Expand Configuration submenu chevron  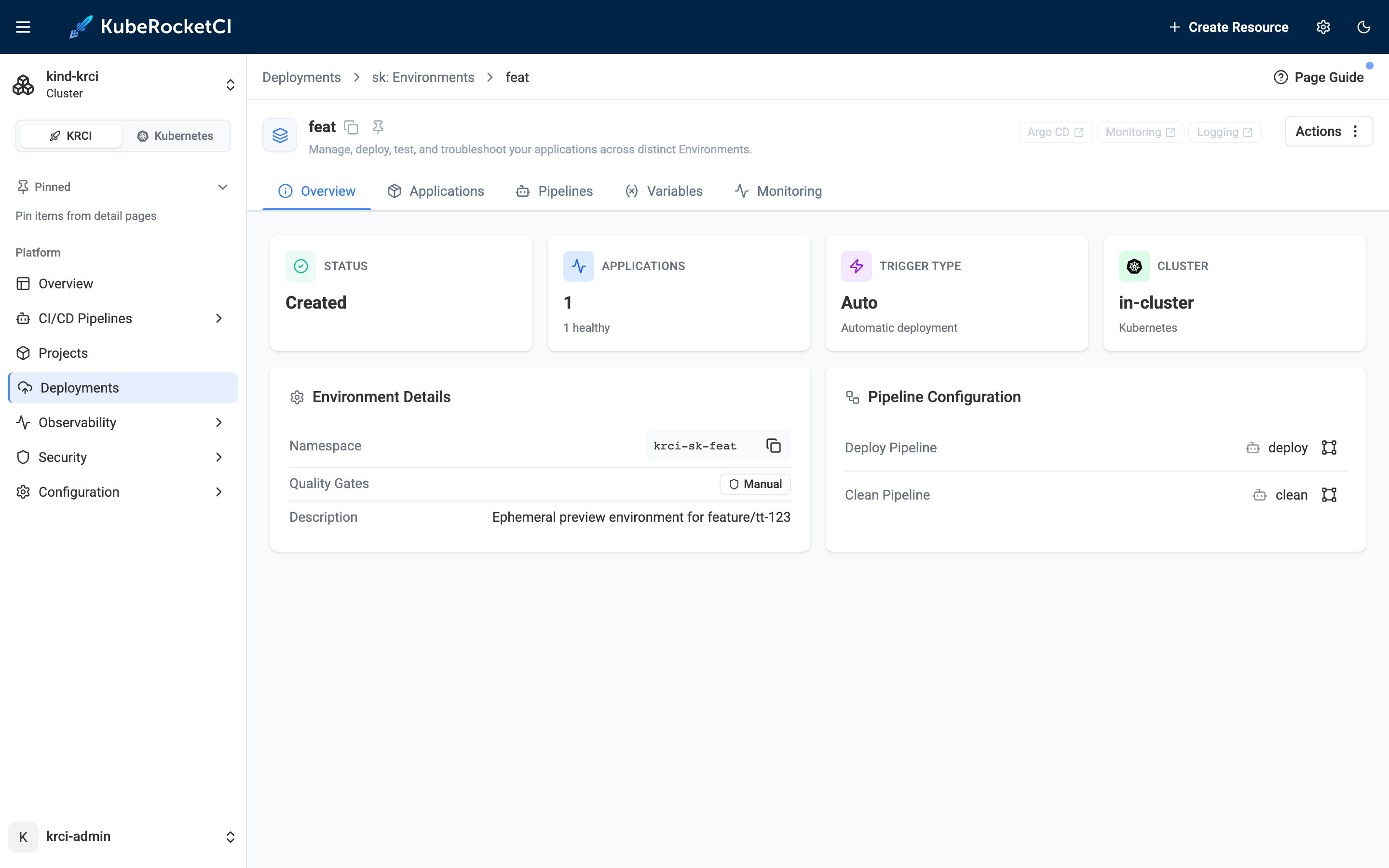(x=218, y=492)
